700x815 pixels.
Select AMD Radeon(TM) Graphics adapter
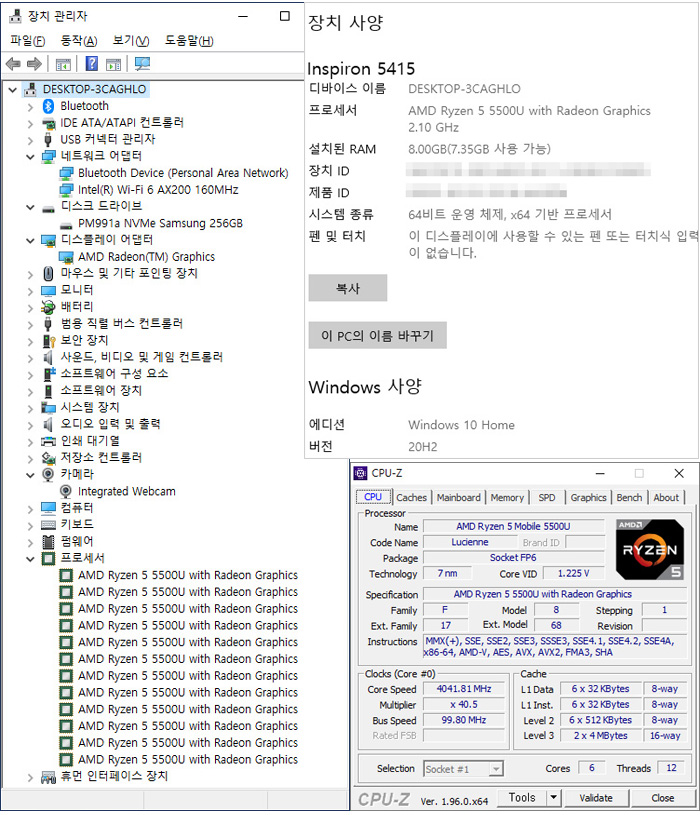click(146, 257)
